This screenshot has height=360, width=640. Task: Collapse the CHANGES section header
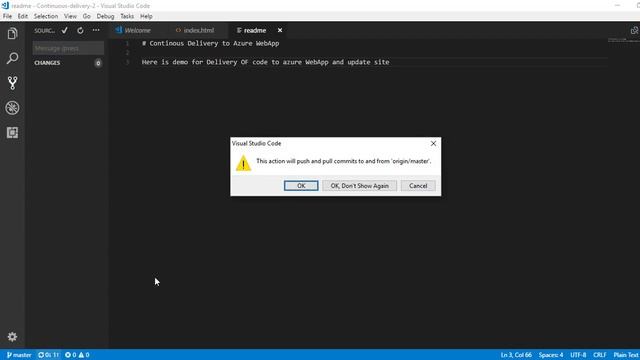(x=47, y=63)
